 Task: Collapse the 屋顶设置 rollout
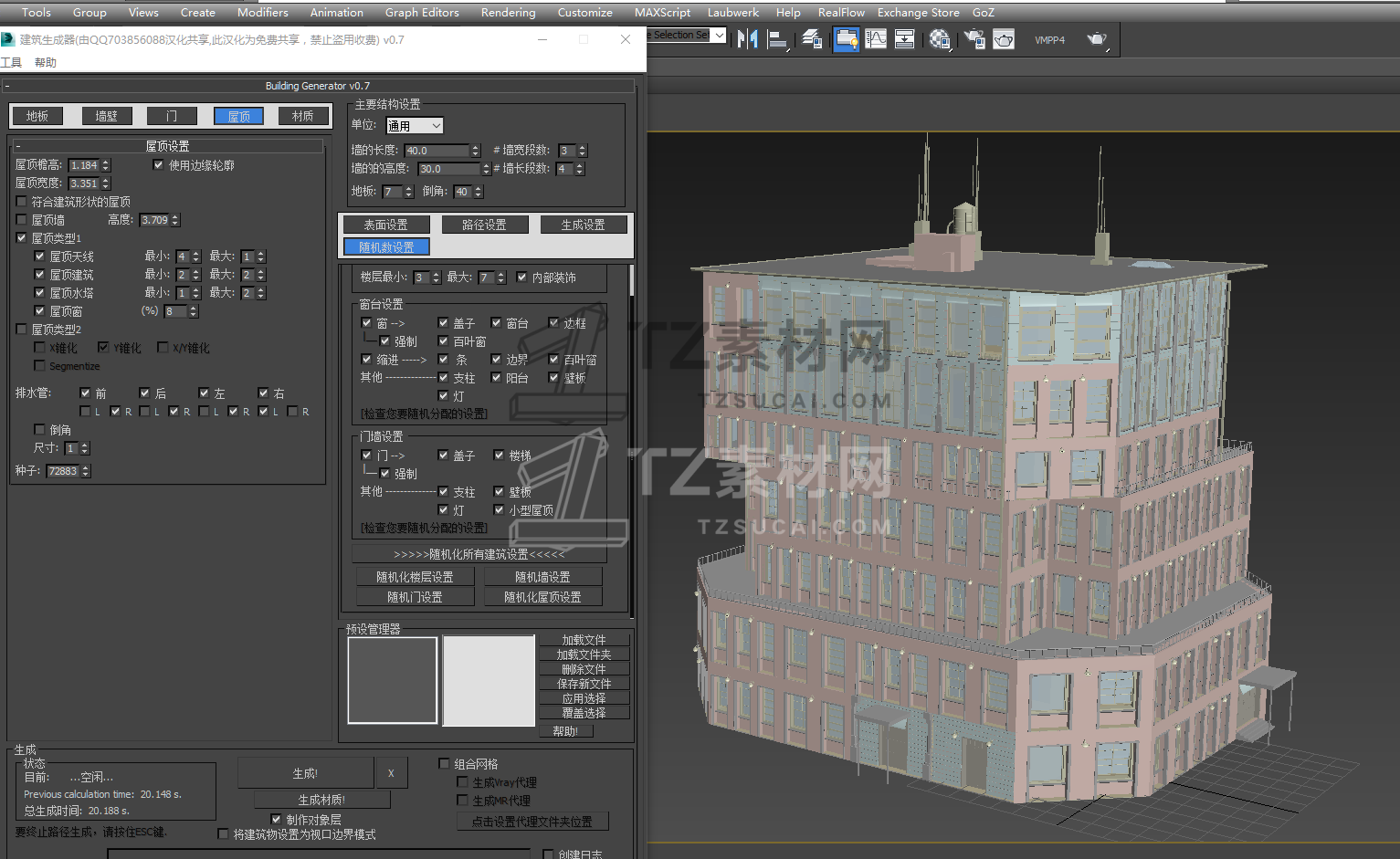[x=168, y=146]
